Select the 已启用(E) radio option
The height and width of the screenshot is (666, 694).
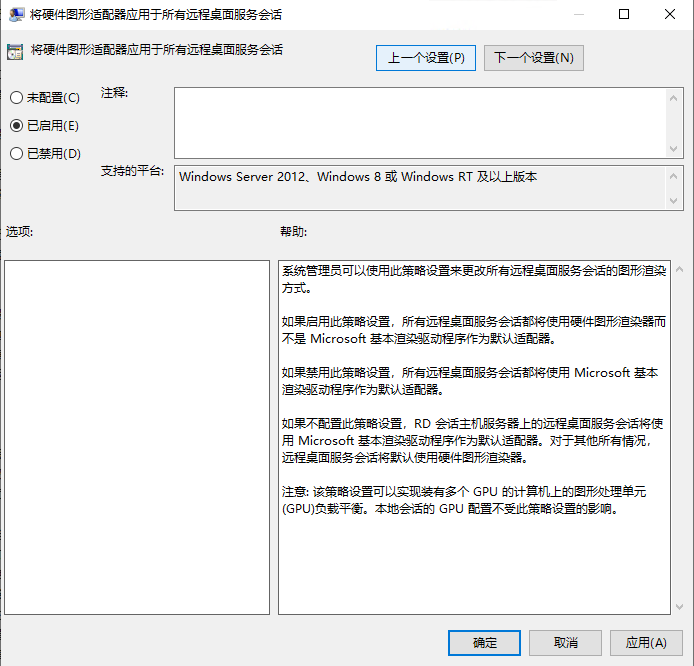[x=16, y=126]
